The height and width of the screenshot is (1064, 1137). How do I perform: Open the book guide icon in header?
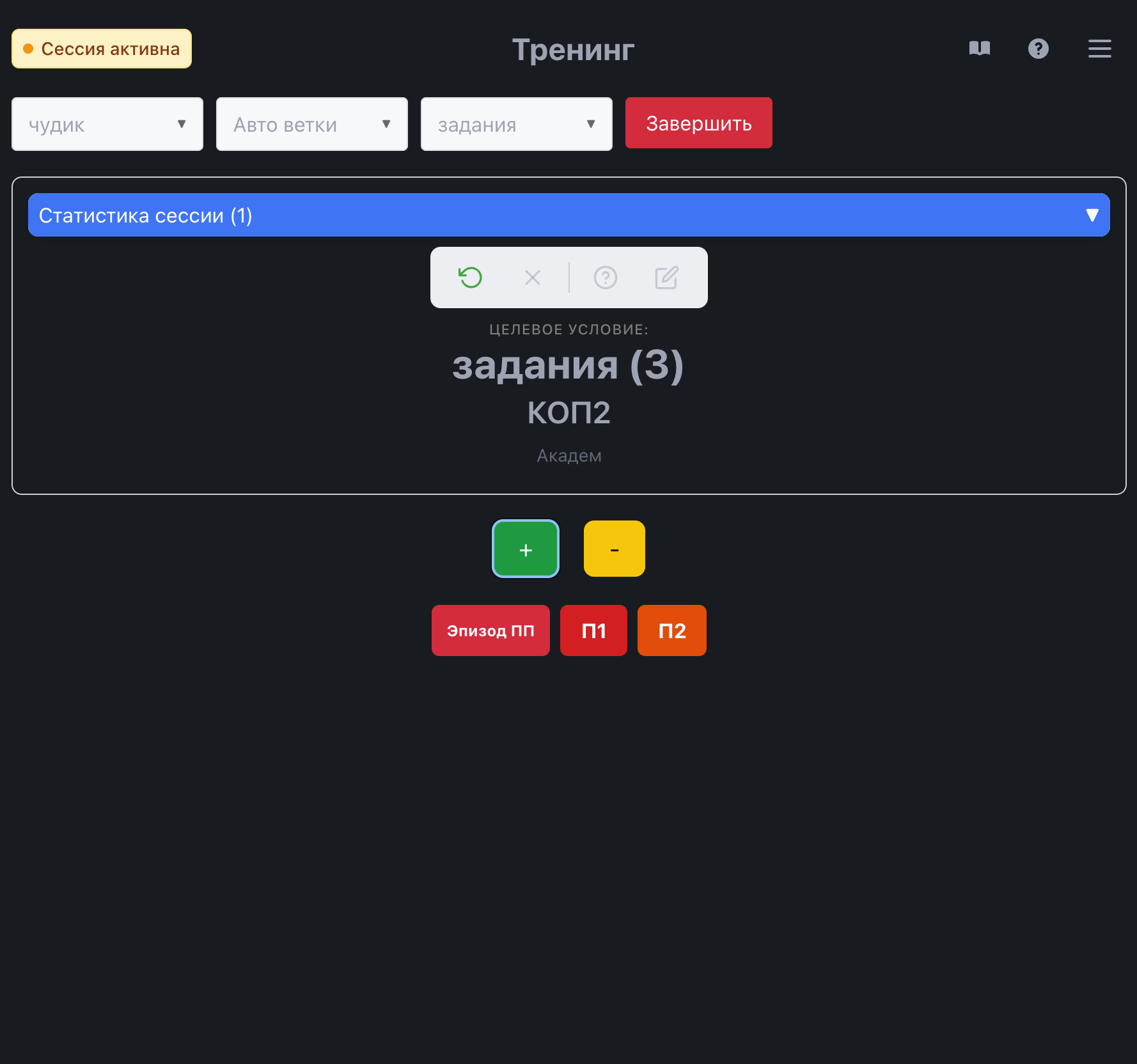coord(979,49)
